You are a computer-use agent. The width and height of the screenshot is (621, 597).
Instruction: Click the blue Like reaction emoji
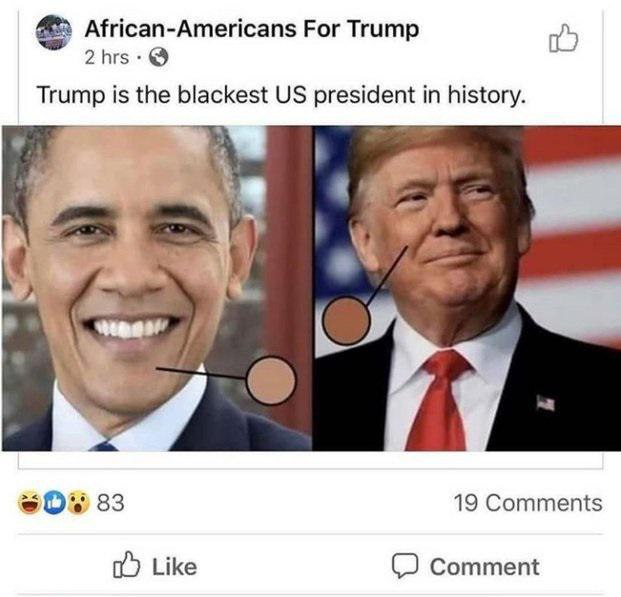click(54, 502)
